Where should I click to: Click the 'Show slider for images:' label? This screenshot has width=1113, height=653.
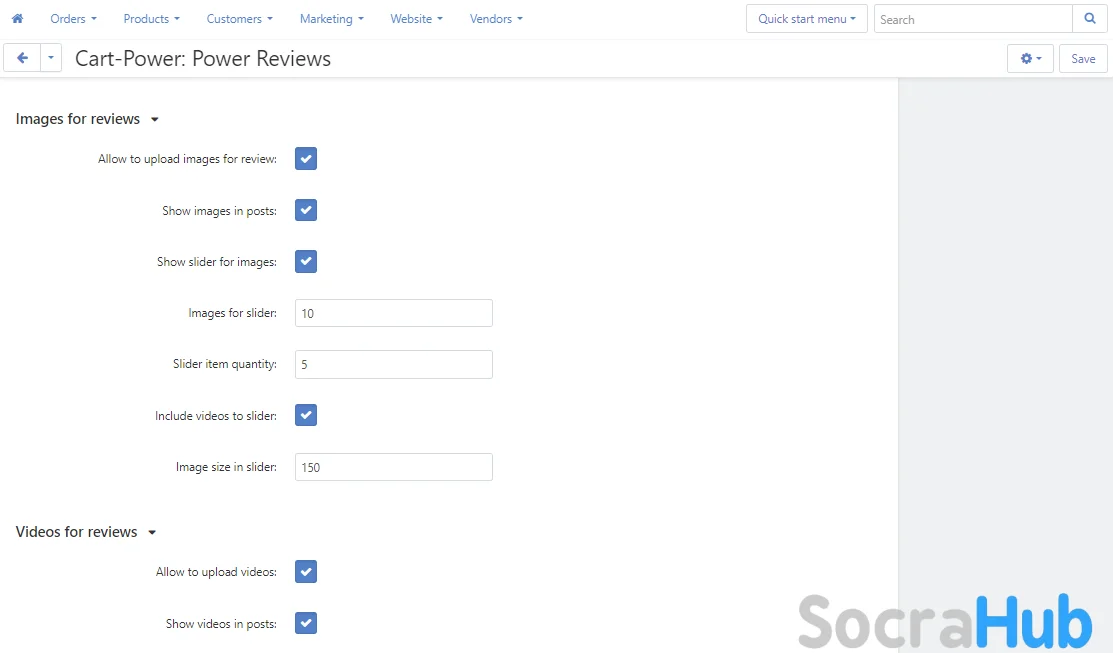coord(216,262)
